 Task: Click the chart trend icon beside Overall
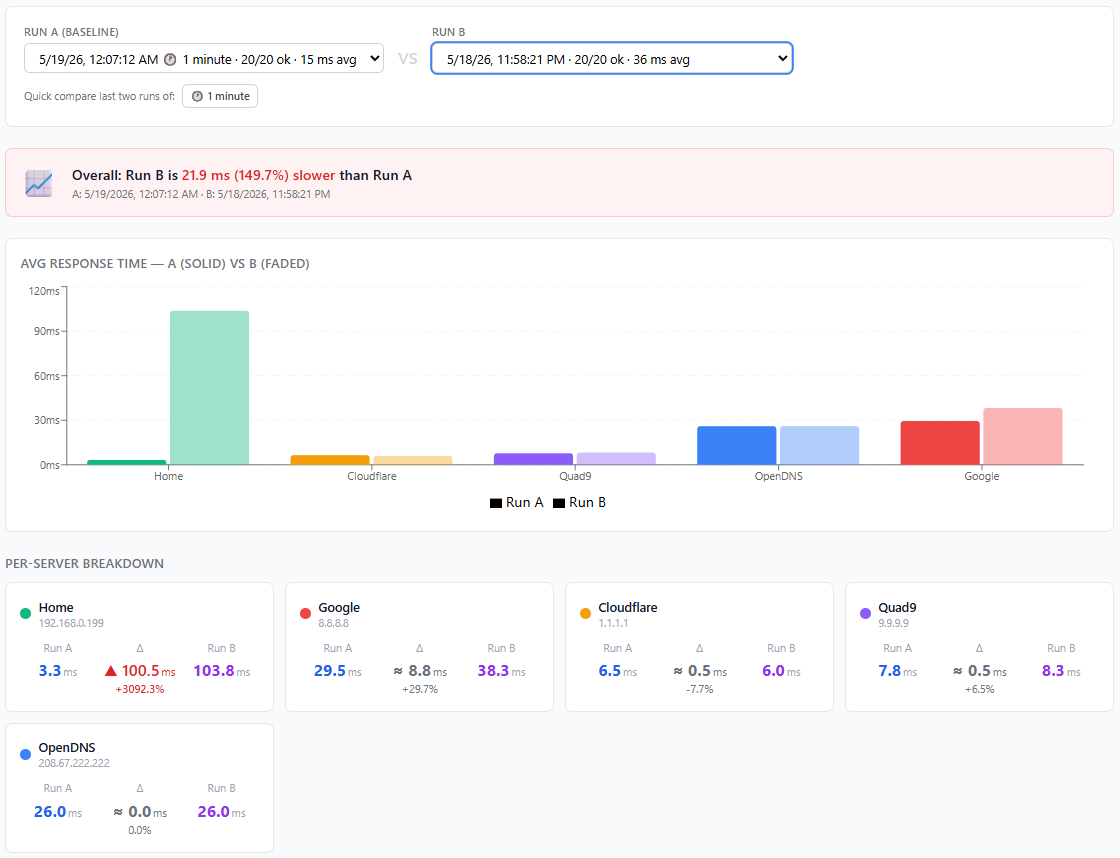(x=39, y=183)
